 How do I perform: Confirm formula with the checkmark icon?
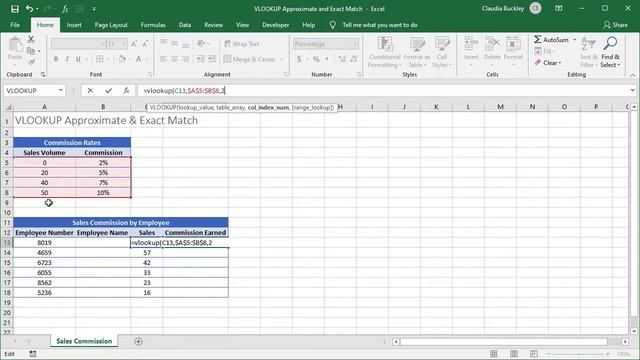click(108, 91)
